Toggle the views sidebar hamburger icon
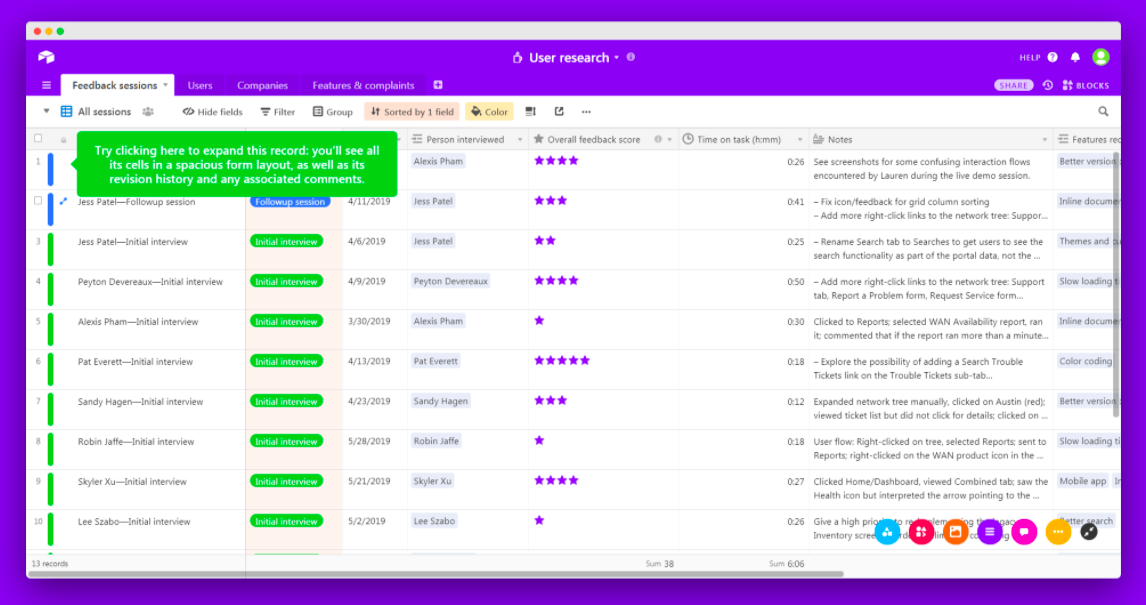 [x=46, y=85]
